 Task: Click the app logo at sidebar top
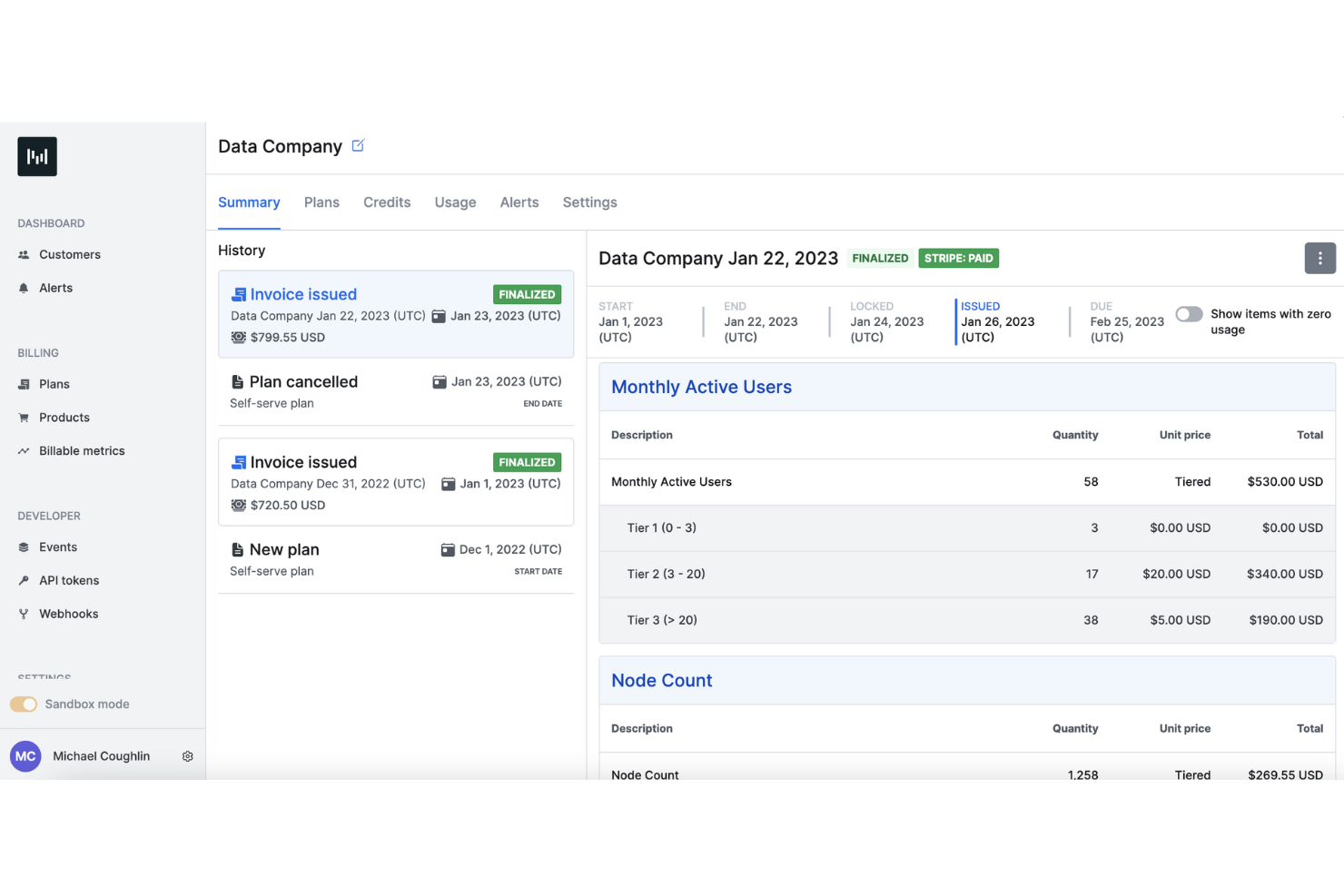(x=37, y=156)
